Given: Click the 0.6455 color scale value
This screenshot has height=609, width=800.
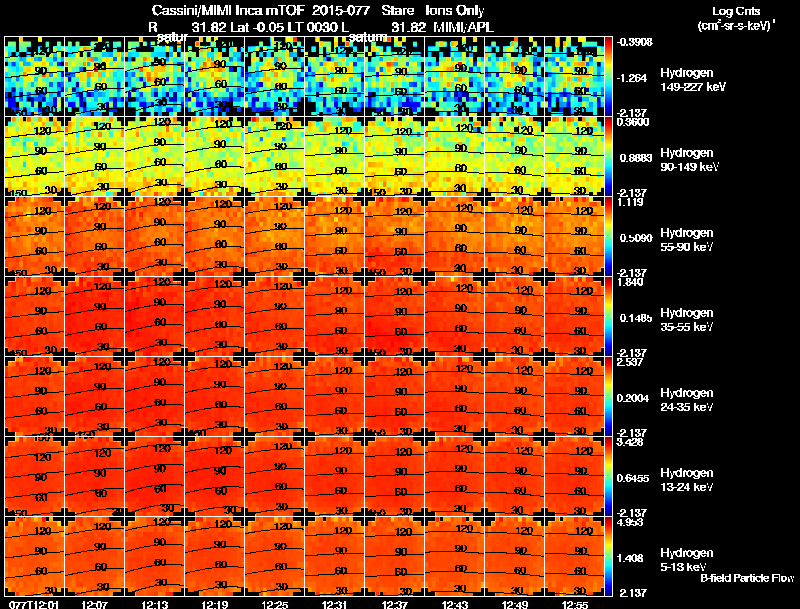Looking at the screenshot, I should pyautogui.click(x=635, y=478).
